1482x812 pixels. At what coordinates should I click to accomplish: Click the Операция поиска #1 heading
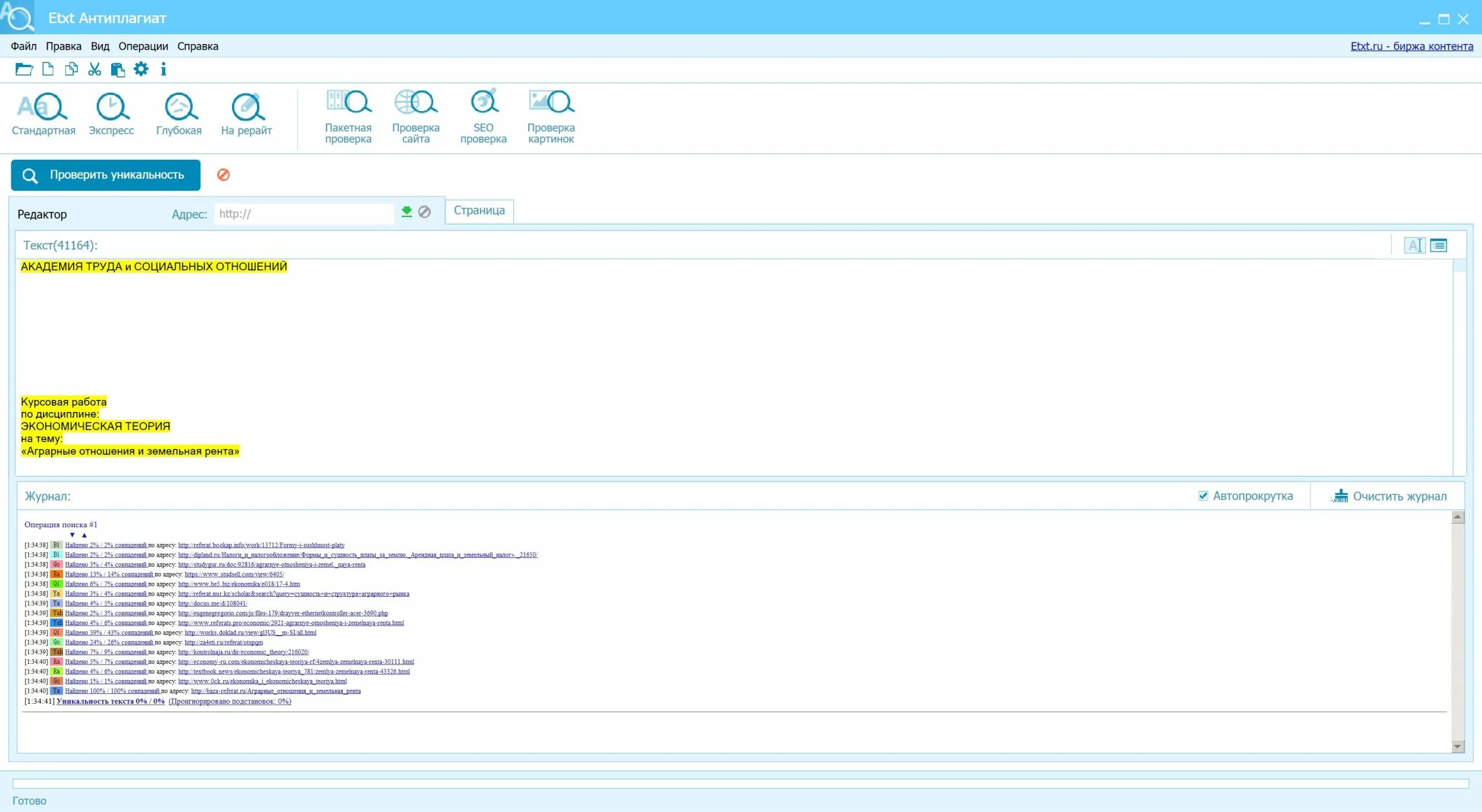pos(61,525)
